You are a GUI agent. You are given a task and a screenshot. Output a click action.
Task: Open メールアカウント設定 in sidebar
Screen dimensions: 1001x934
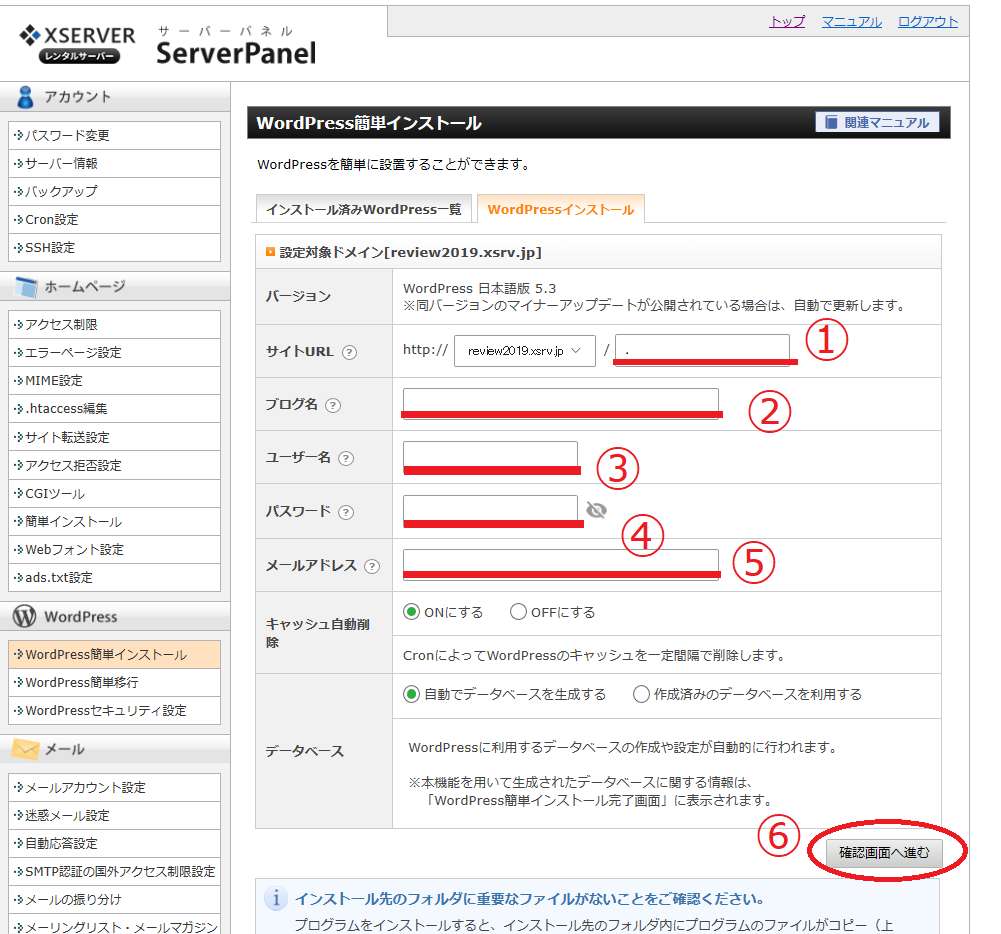(114, 788)
